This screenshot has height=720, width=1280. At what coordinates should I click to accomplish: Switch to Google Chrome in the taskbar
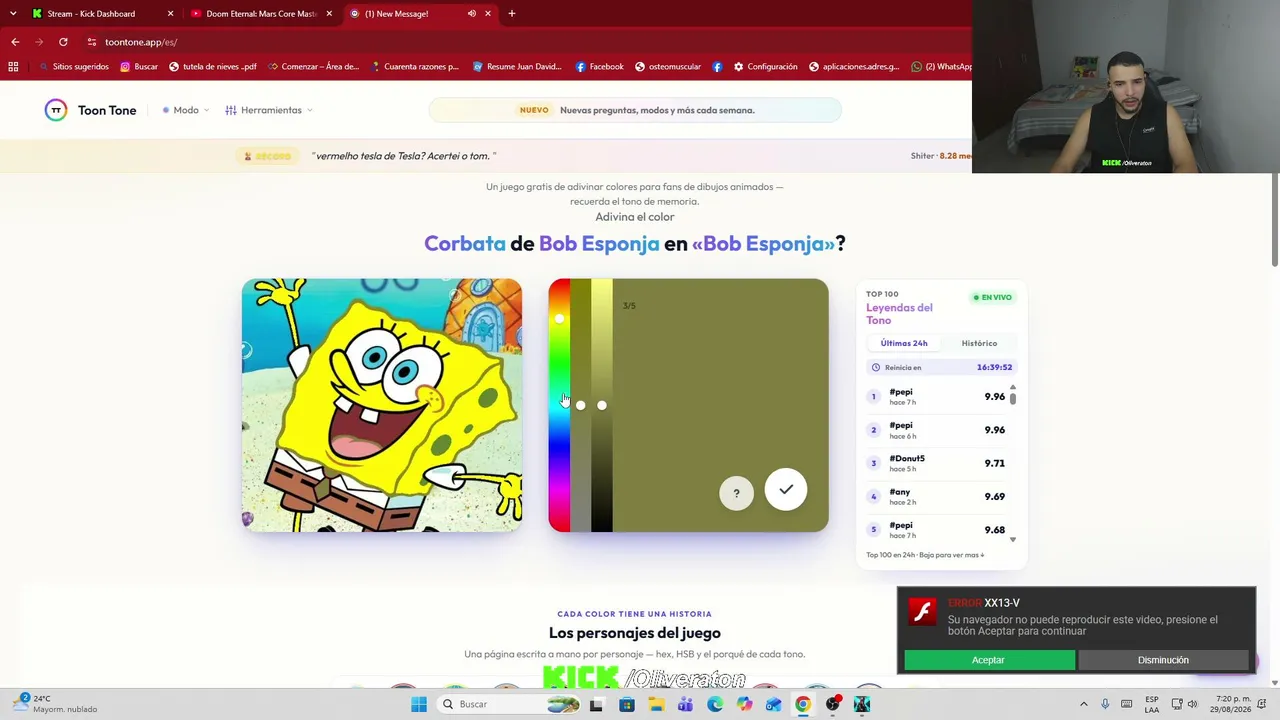803,704
